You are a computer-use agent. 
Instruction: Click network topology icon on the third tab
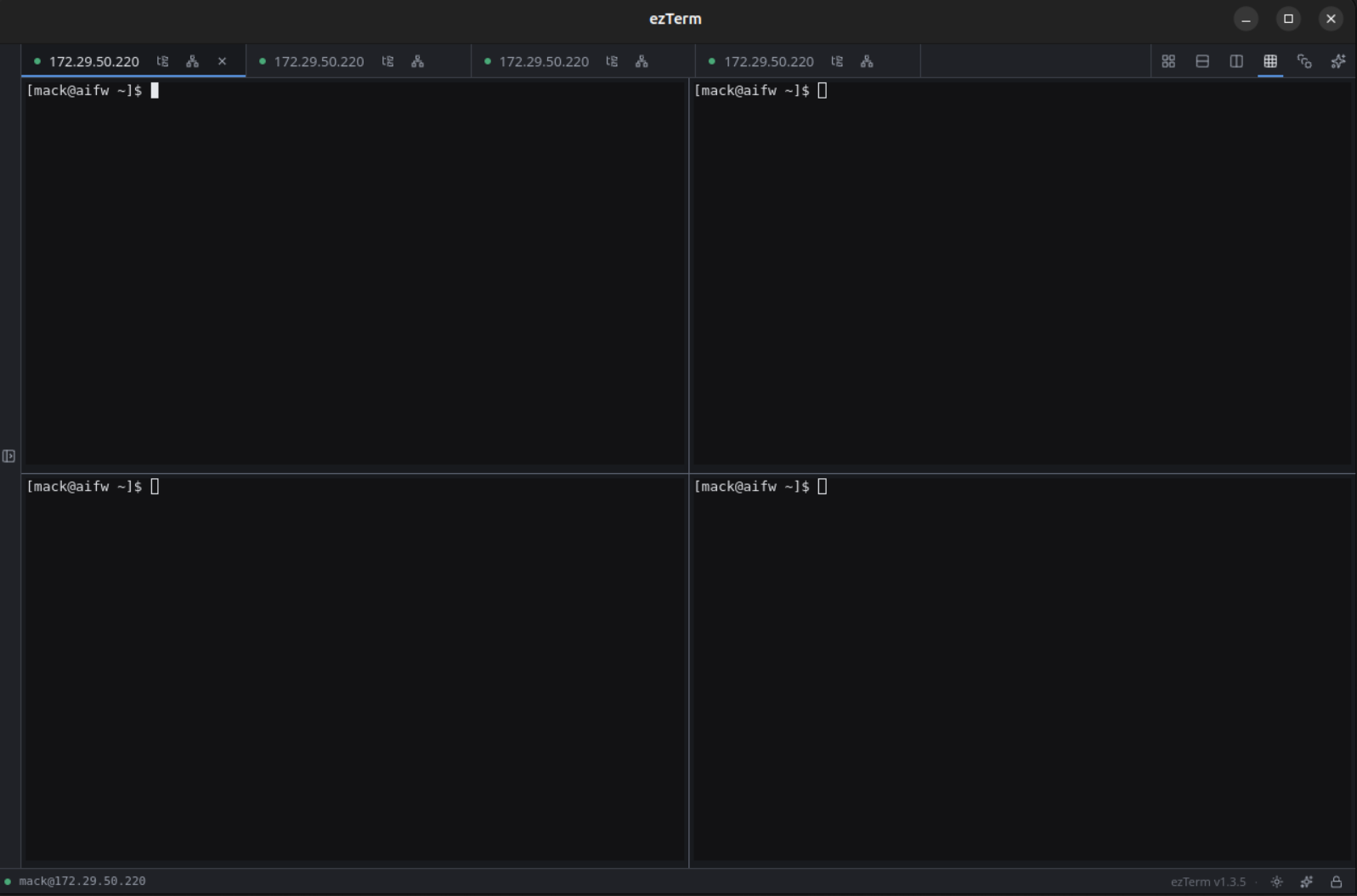point(642,61)
